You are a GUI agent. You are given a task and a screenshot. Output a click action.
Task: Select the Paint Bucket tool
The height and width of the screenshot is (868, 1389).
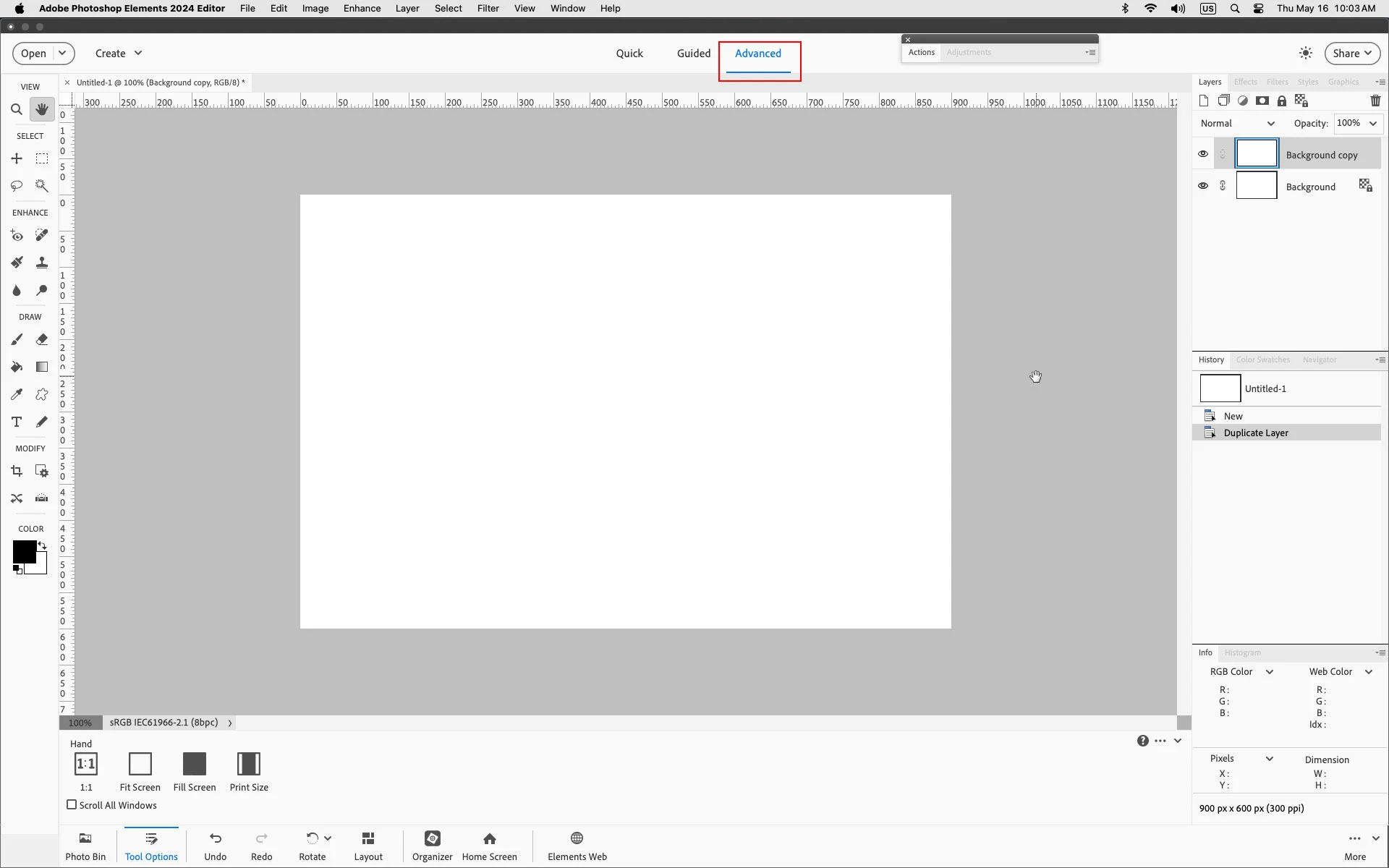(x=16, y=367)
